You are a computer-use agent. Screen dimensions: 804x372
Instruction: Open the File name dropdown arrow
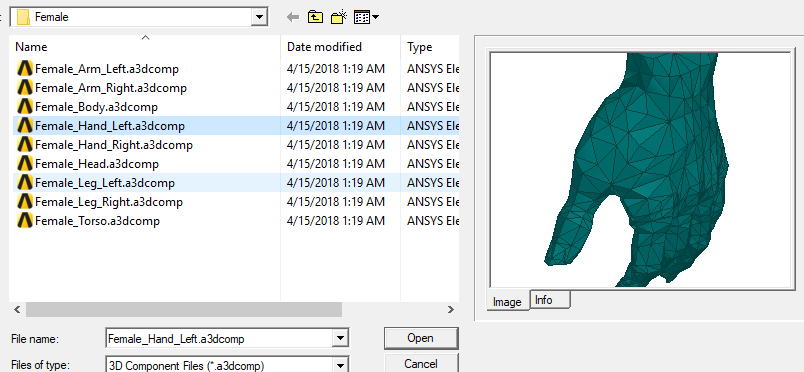[x=340, y=339]
